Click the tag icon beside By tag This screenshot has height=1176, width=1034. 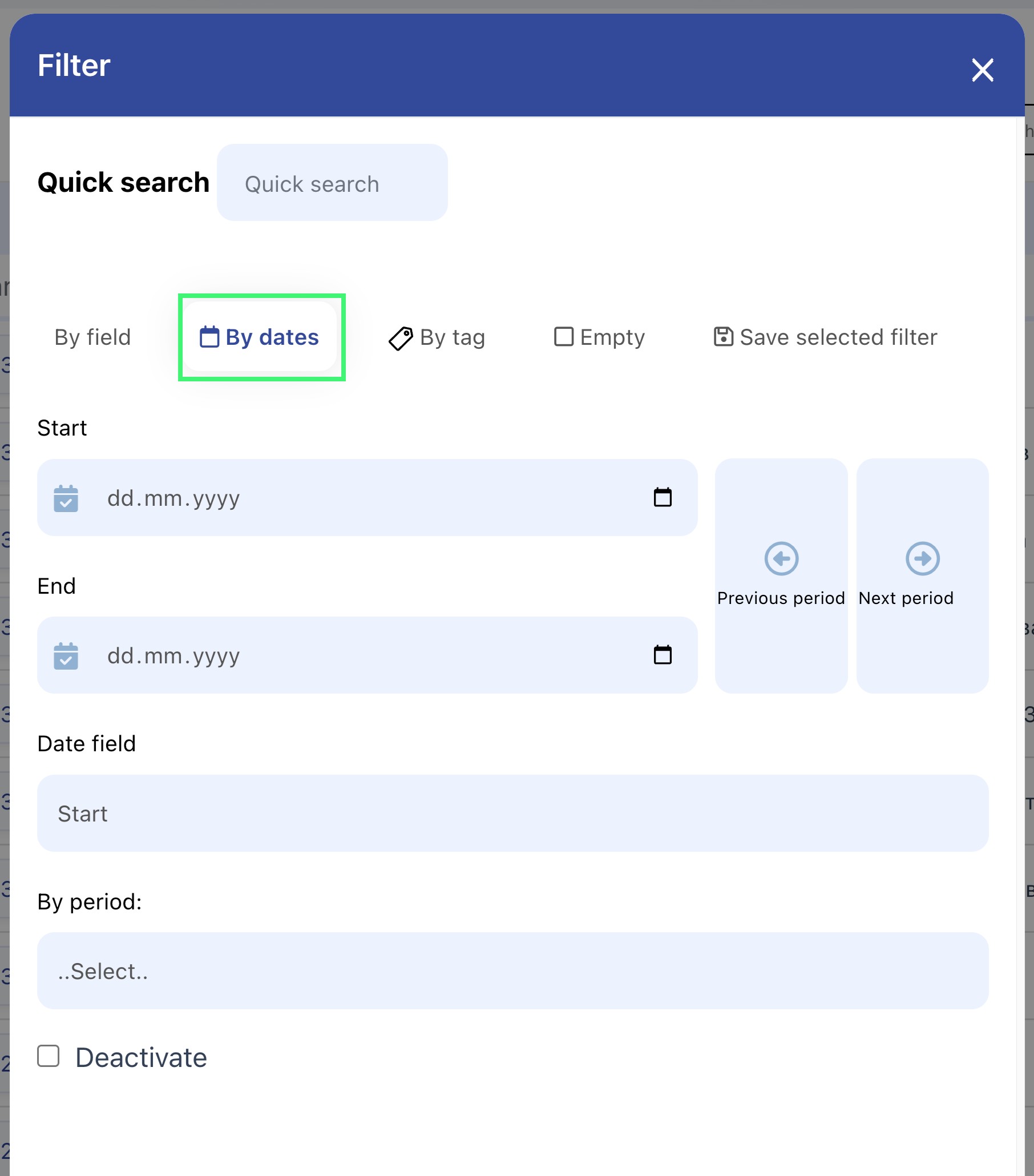(x=401, y=339)
